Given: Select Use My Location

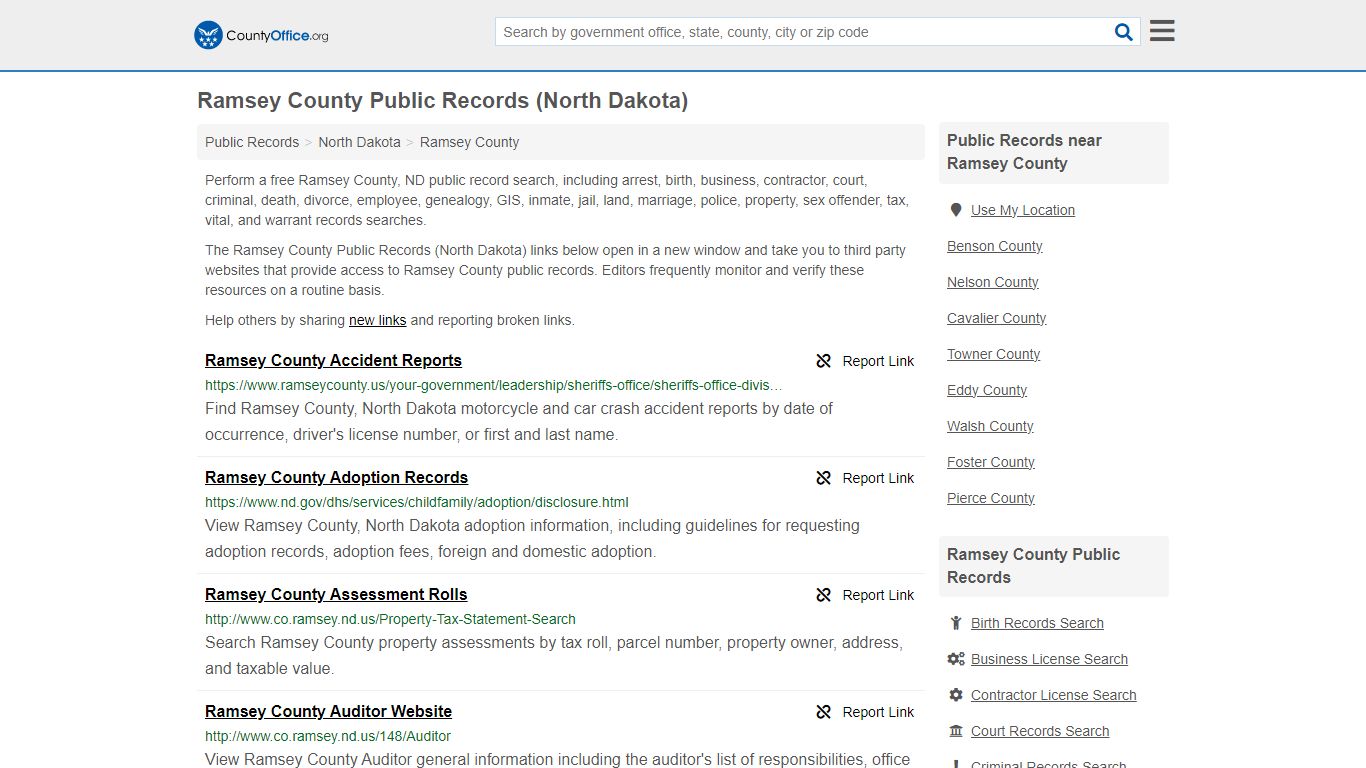Looking at the screenshot, I should [1023, 210].
